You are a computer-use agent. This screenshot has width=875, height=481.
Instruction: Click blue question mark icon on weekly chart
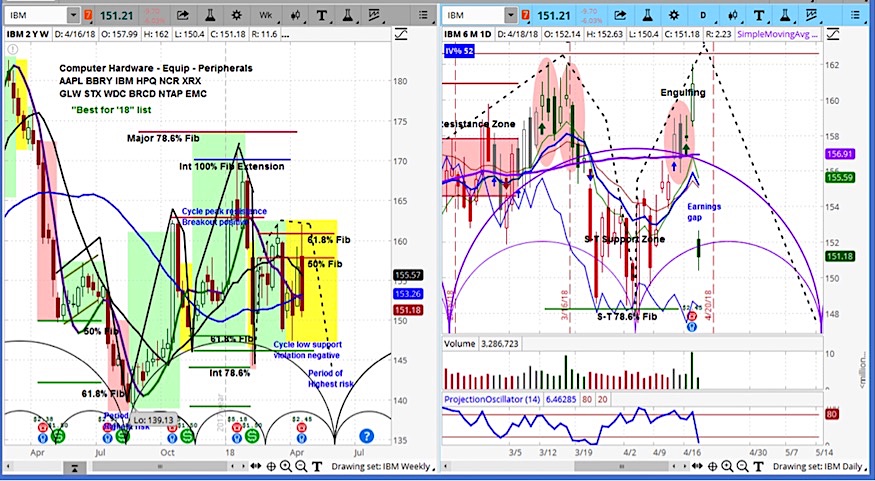tap(366, 436)
